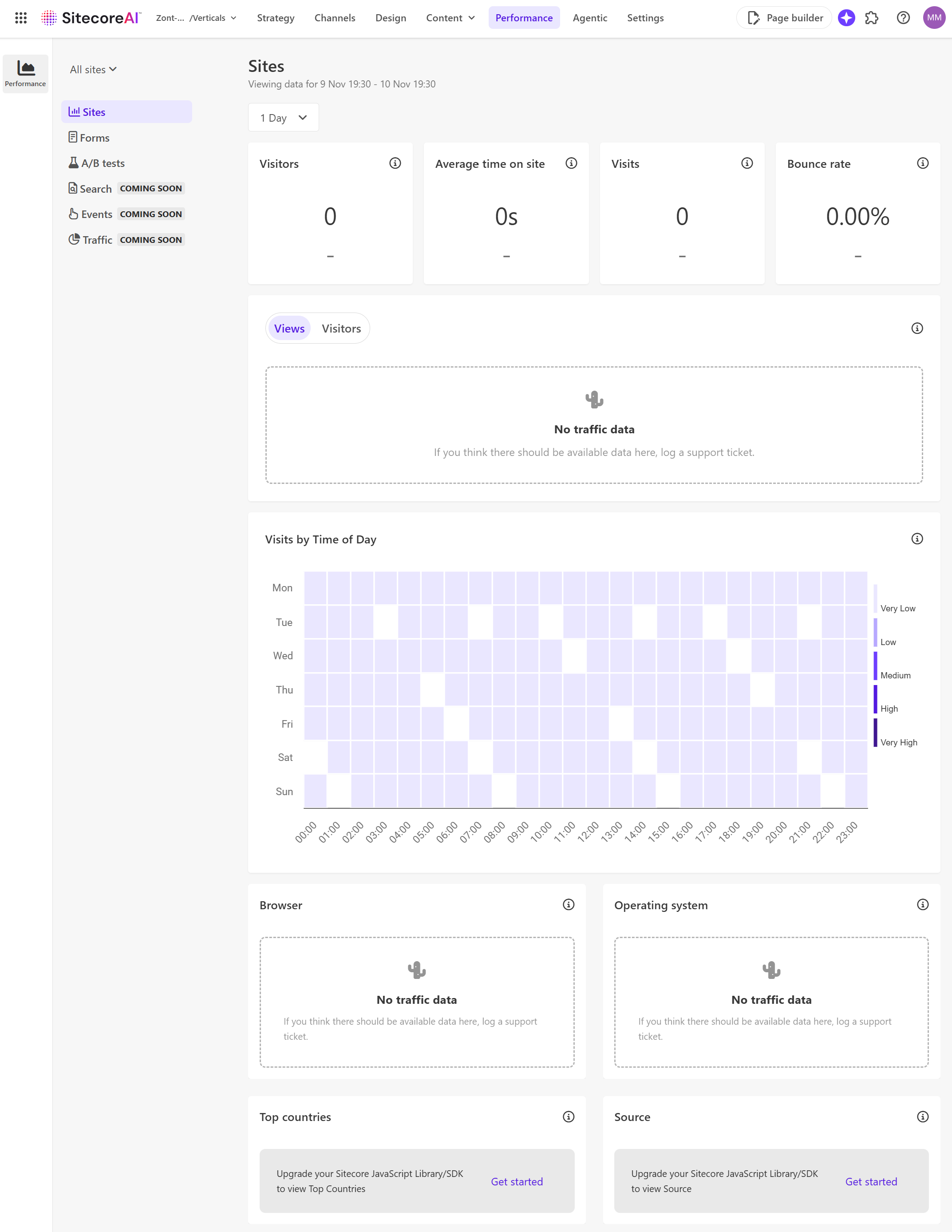Open the 1 Day range dropdown
952x1232 pixels.
(283, 118)
